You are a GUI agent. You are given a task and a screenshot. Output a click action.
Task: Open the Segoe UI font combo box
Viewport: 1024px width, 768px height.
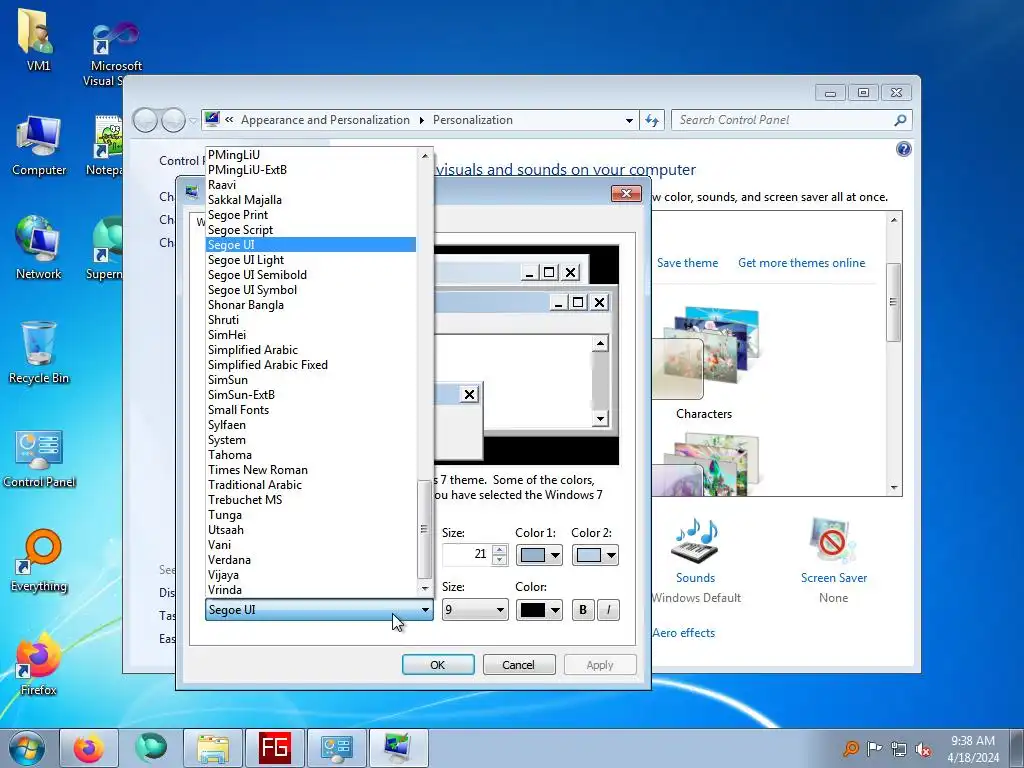319,610
